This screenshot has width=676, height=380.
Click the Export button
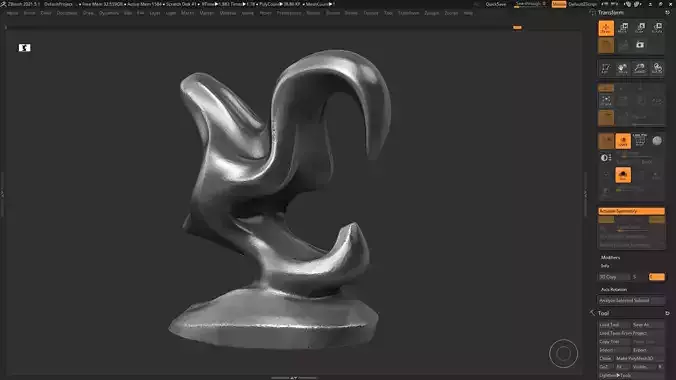(x=648, y=350)
